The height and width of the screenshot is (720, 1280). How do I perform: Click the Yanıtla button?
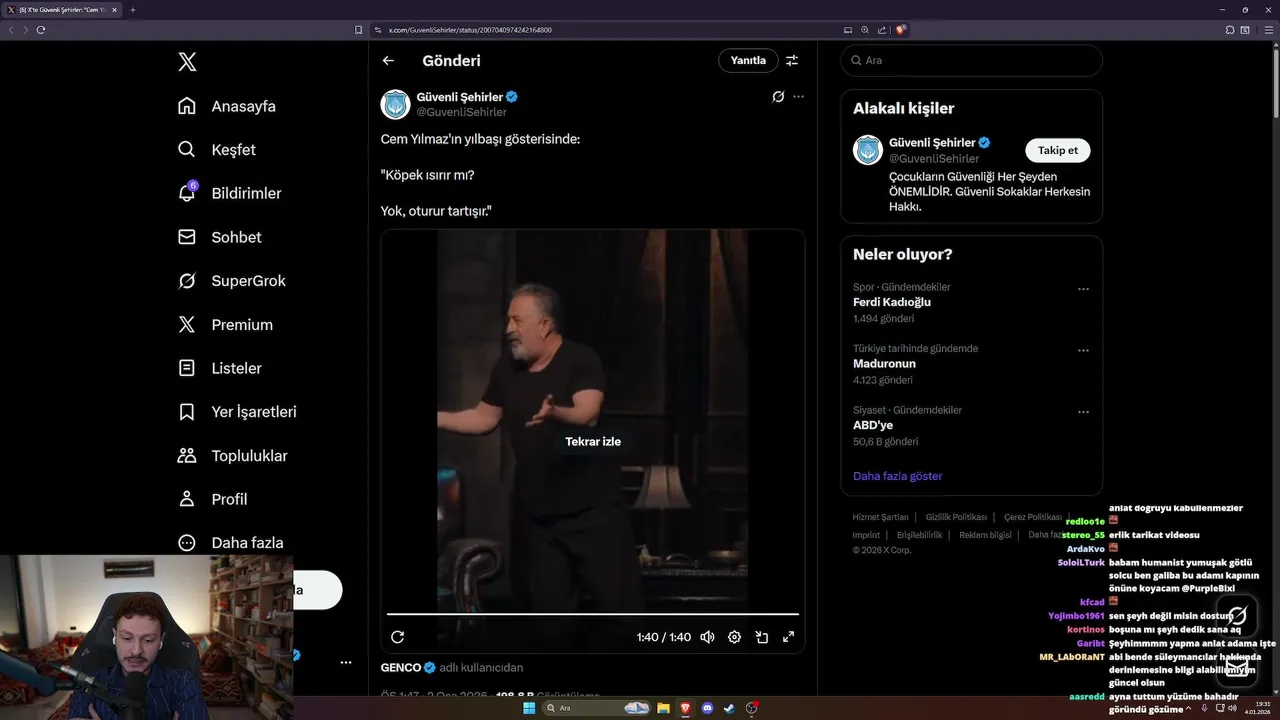[x=748, y=60]
